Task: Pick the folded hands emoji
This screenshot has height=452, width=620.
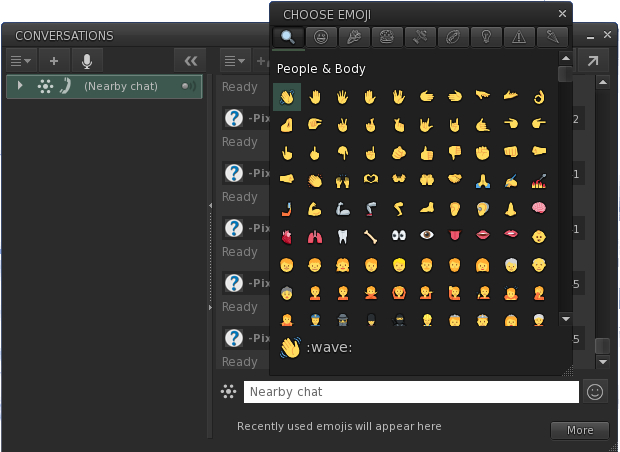Action: click(483, 181)
